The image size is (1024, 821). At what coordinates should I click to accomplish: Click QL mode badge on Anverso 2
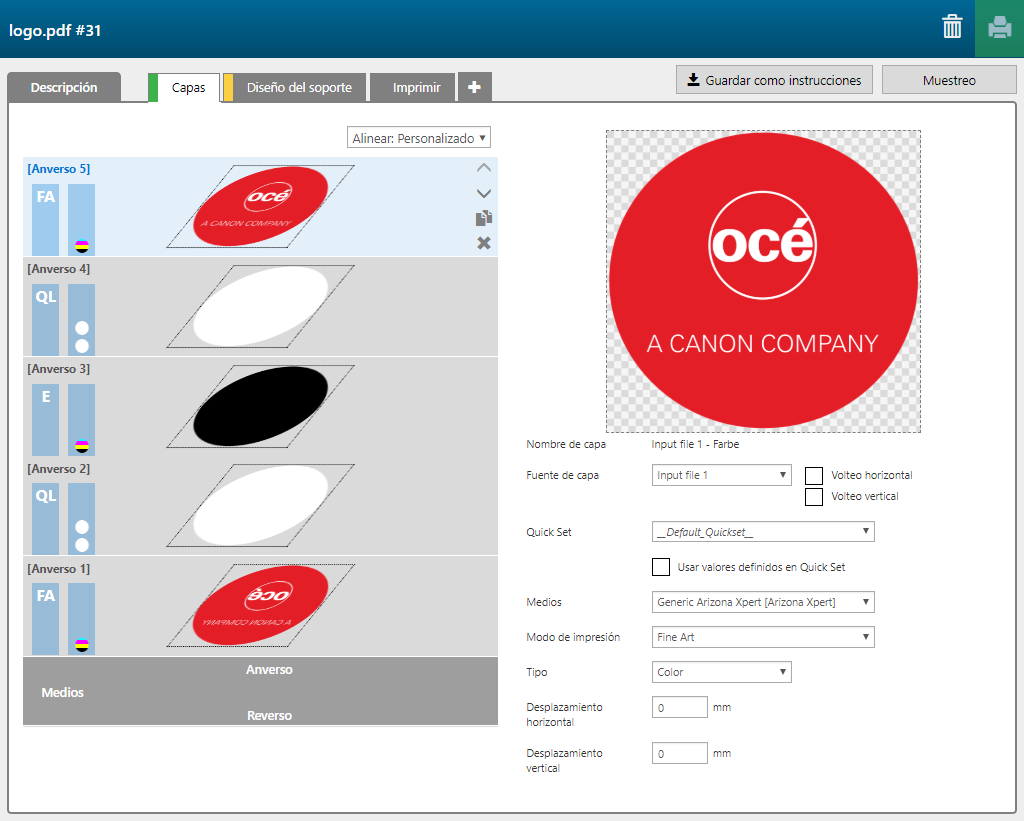tap(46, 519)
